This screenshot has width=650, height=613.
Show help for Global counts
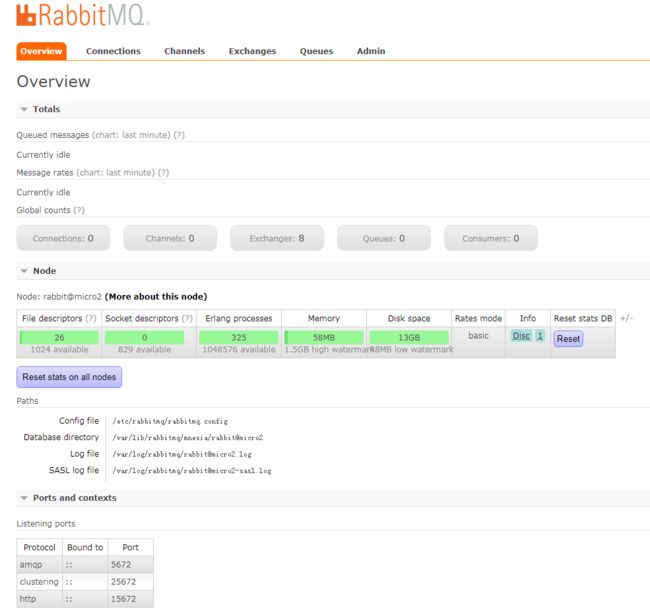79,211
